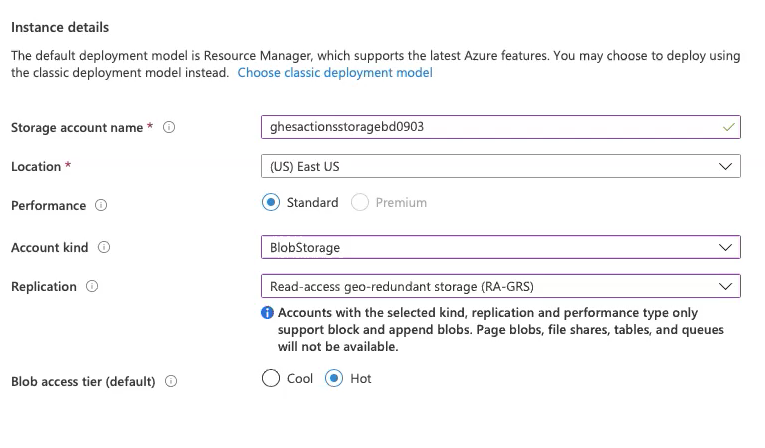Open the Location dropdown showing East US

[500, 166]
